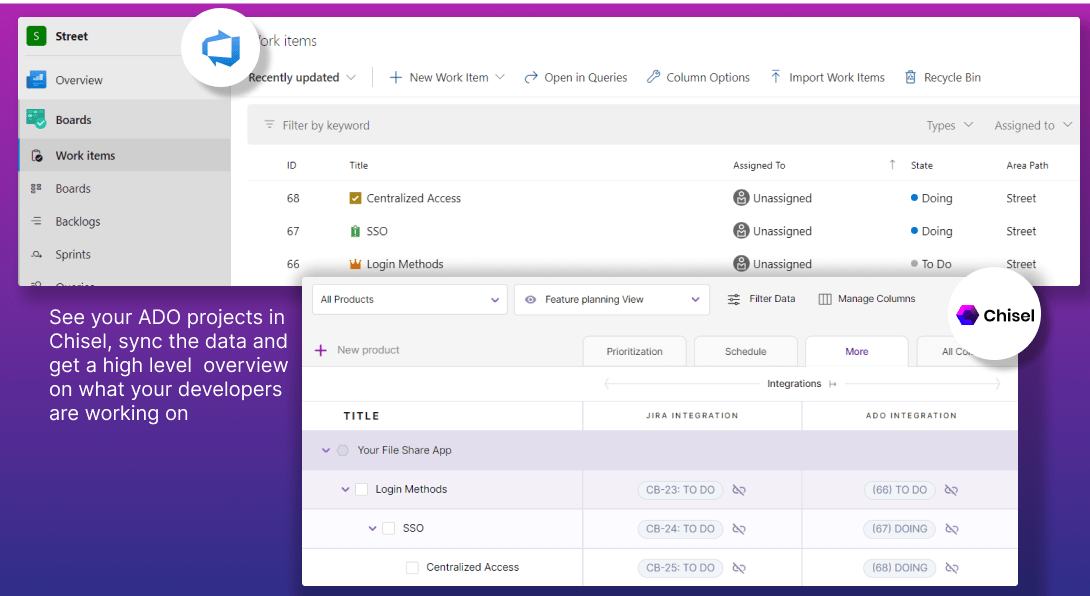Open the SSO work item title
Image resolution: width=1090 pixels, height=596 pixels.
point(377,231)
